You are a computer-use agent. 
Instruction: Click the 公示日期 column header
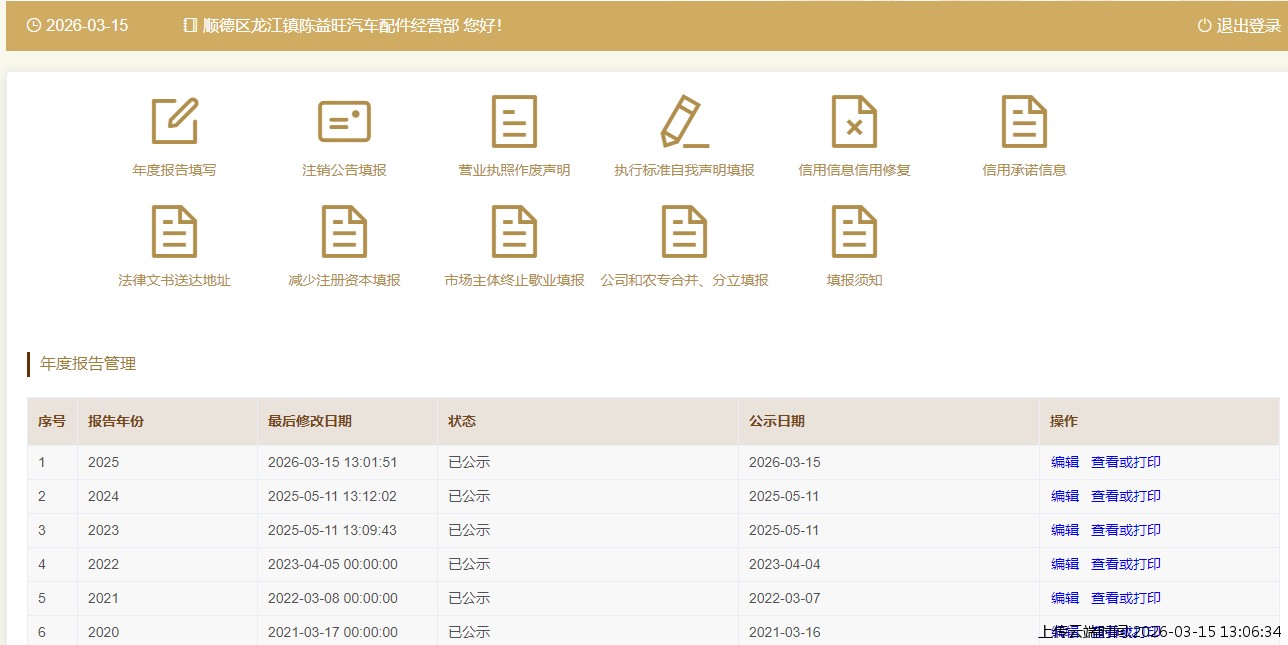(777, 421)
